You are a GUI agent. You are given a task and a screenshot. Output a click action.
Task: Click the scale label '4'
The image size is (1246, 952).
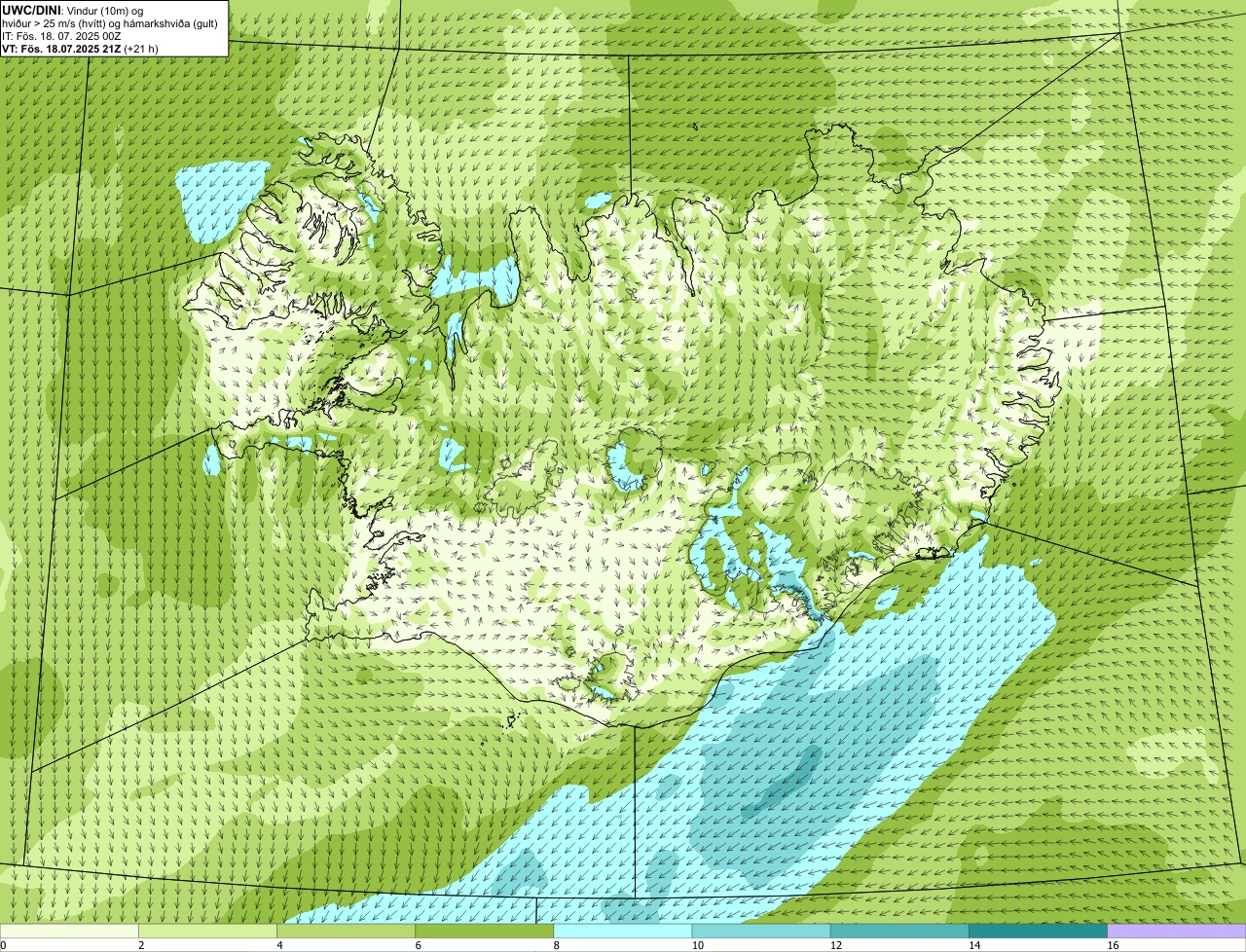coord(279,945)
